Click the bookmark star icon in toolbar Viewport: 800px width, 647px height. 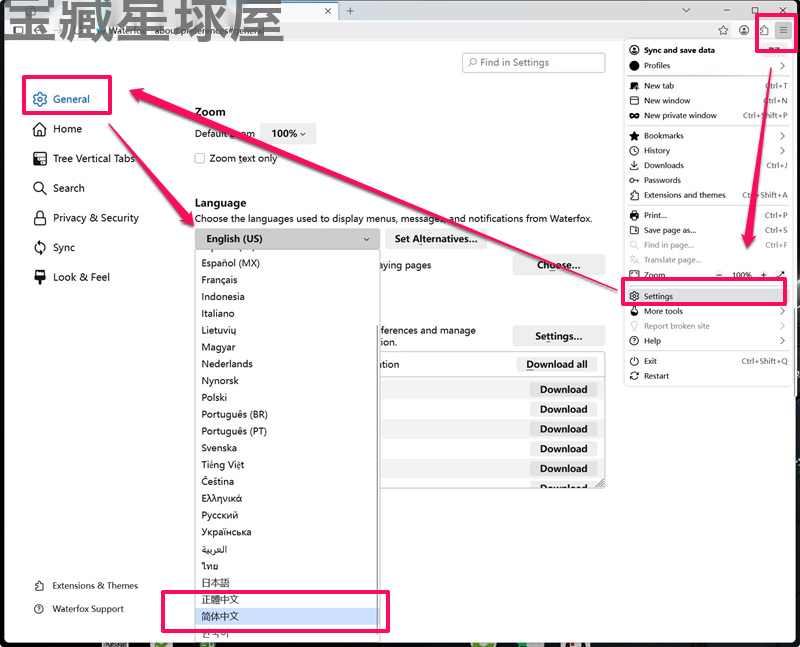click(x=723, y=30)
